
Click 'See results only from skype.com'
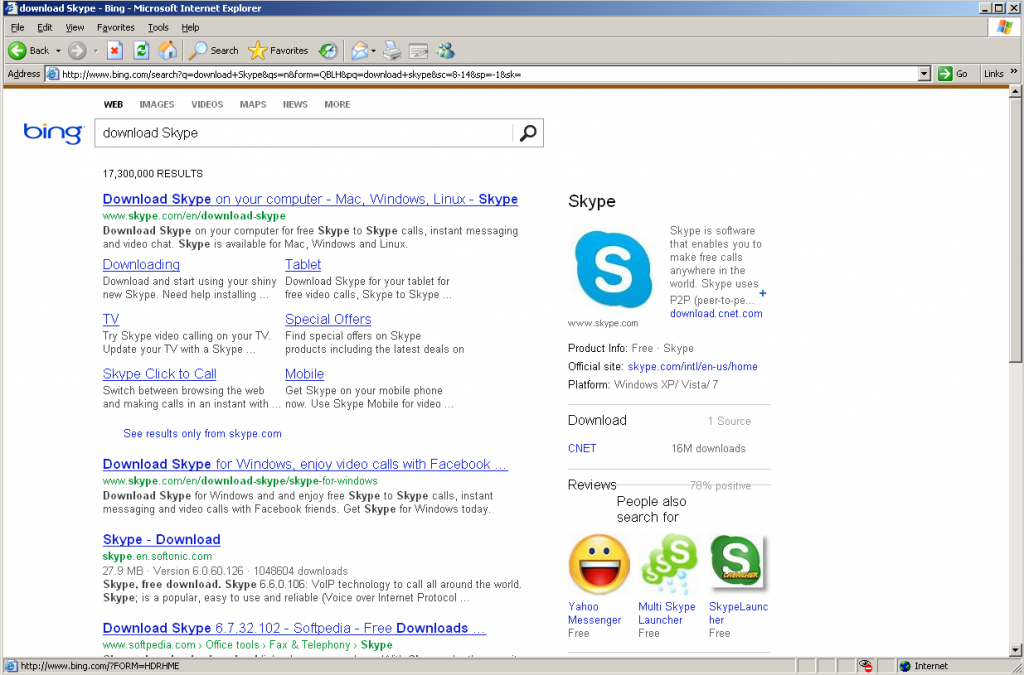(202, 433)
